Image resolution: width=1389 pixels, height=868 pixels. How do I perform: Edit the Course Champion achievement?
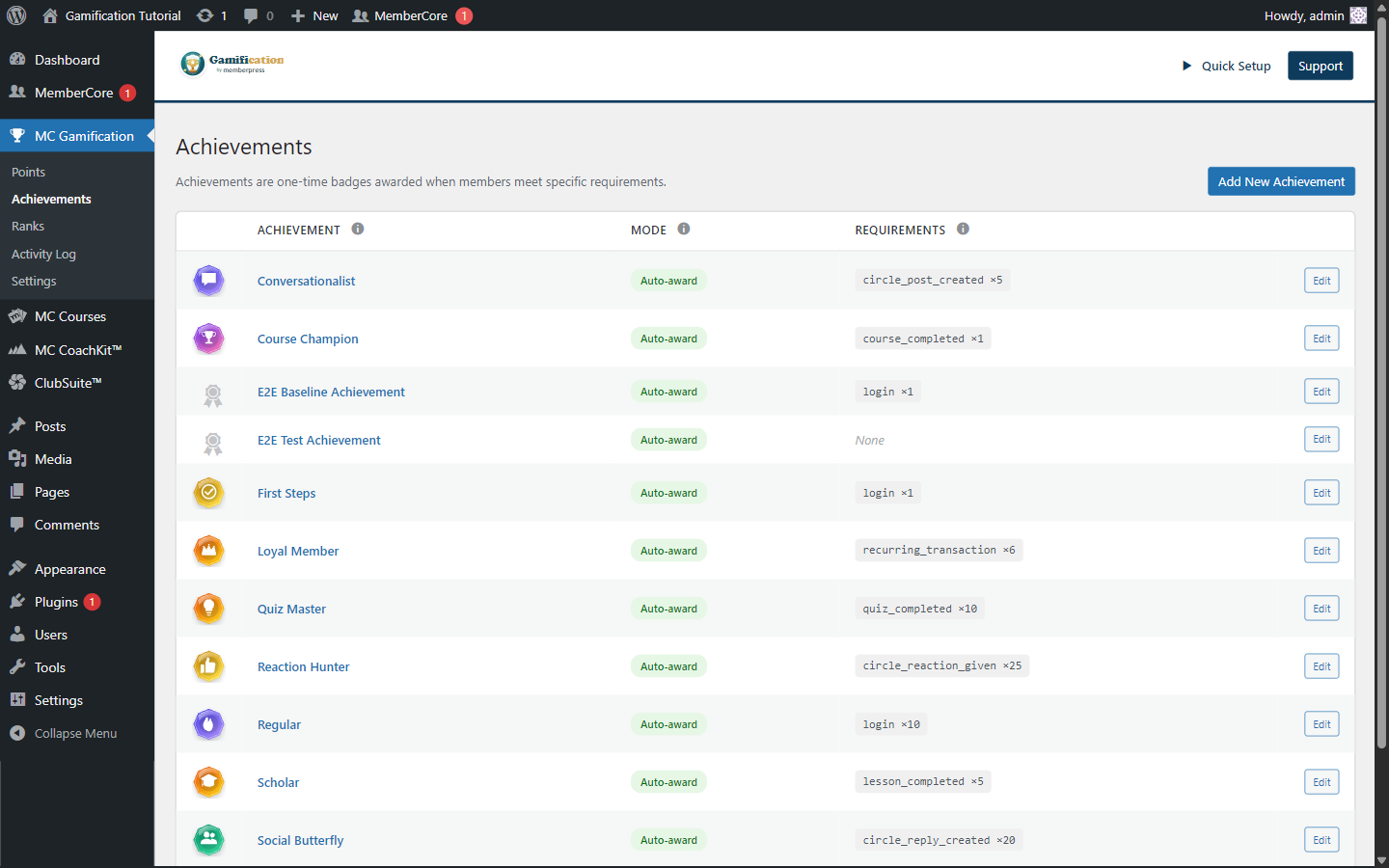(x=1321, y=339)
